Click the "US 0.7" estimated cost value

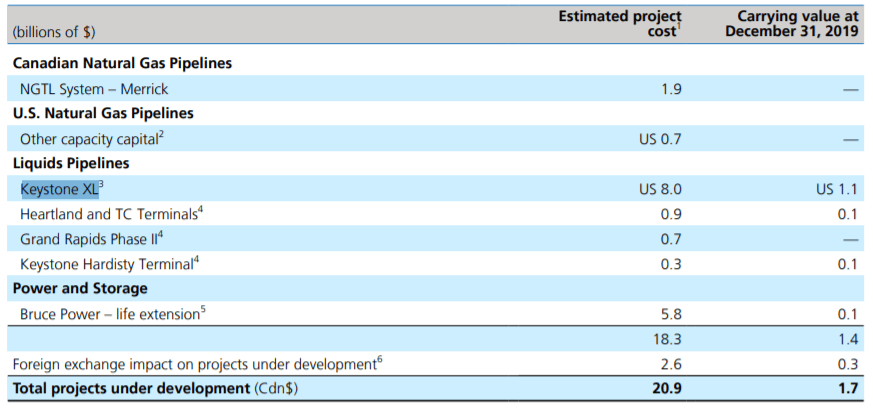tap(660, 139)
